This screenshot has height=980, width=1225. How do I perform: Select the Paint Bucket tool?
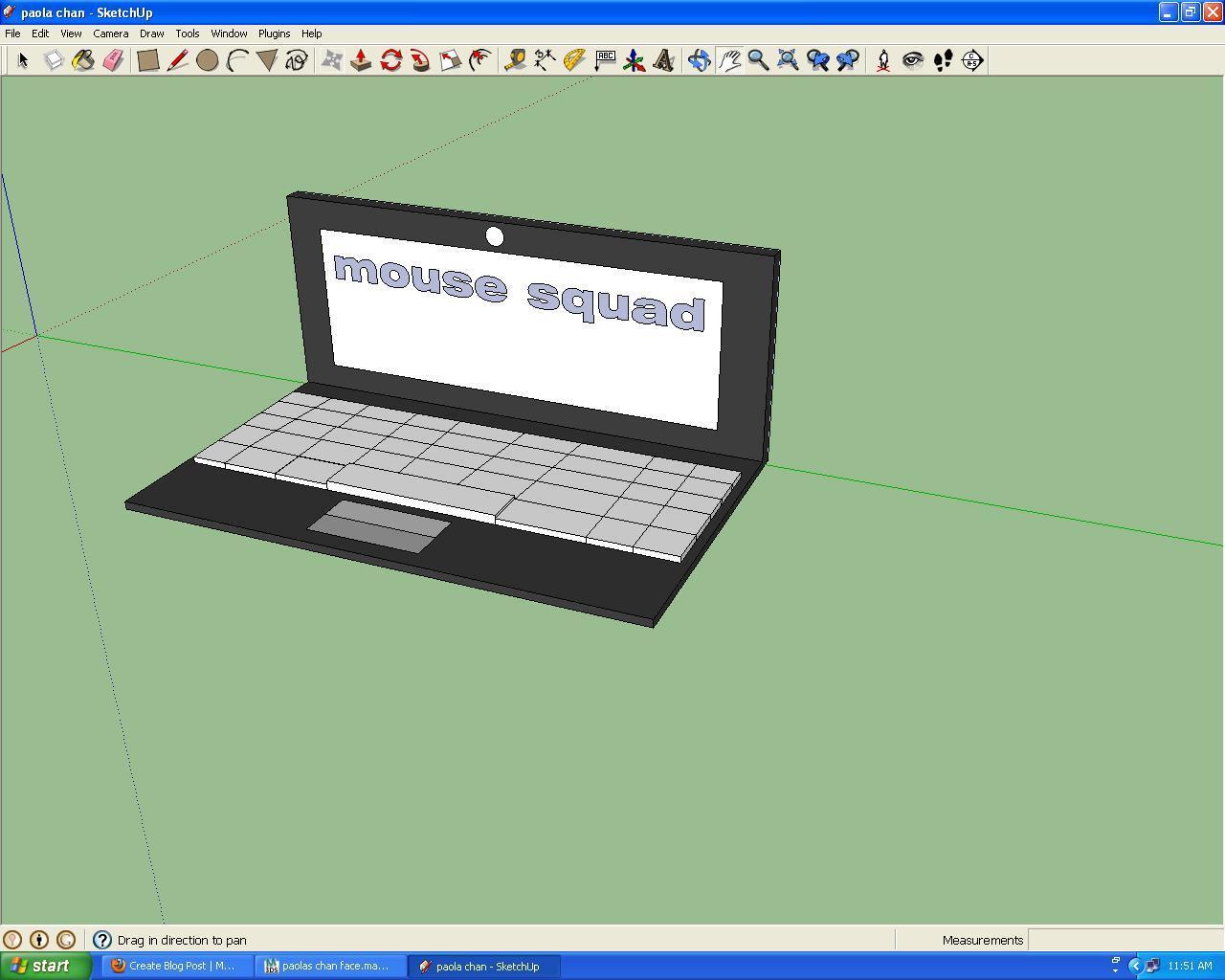tap(83, 60)
